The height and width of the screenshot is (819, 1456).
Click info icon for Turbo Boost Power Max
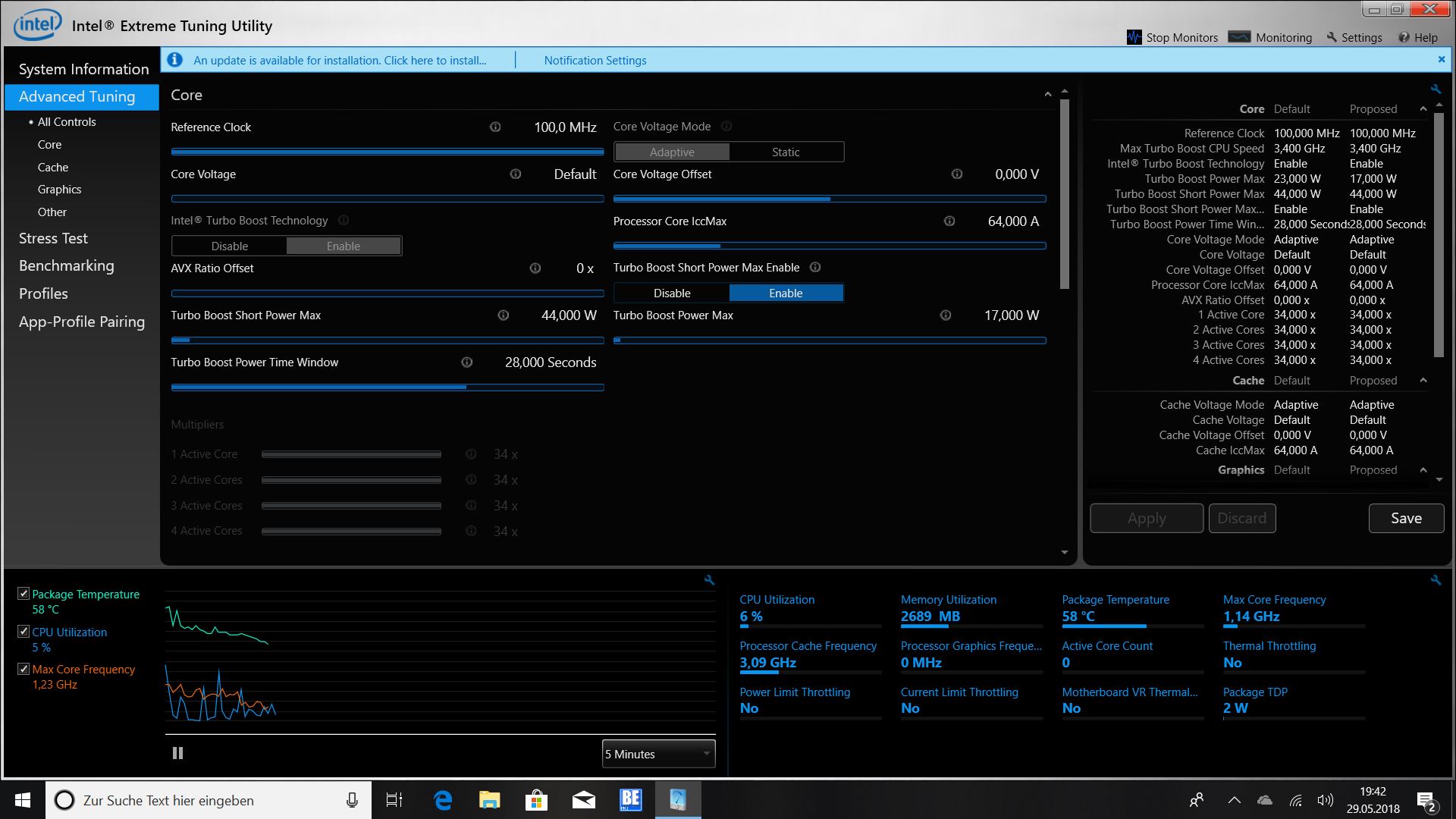pyautogui.click(x=946, y=315)
